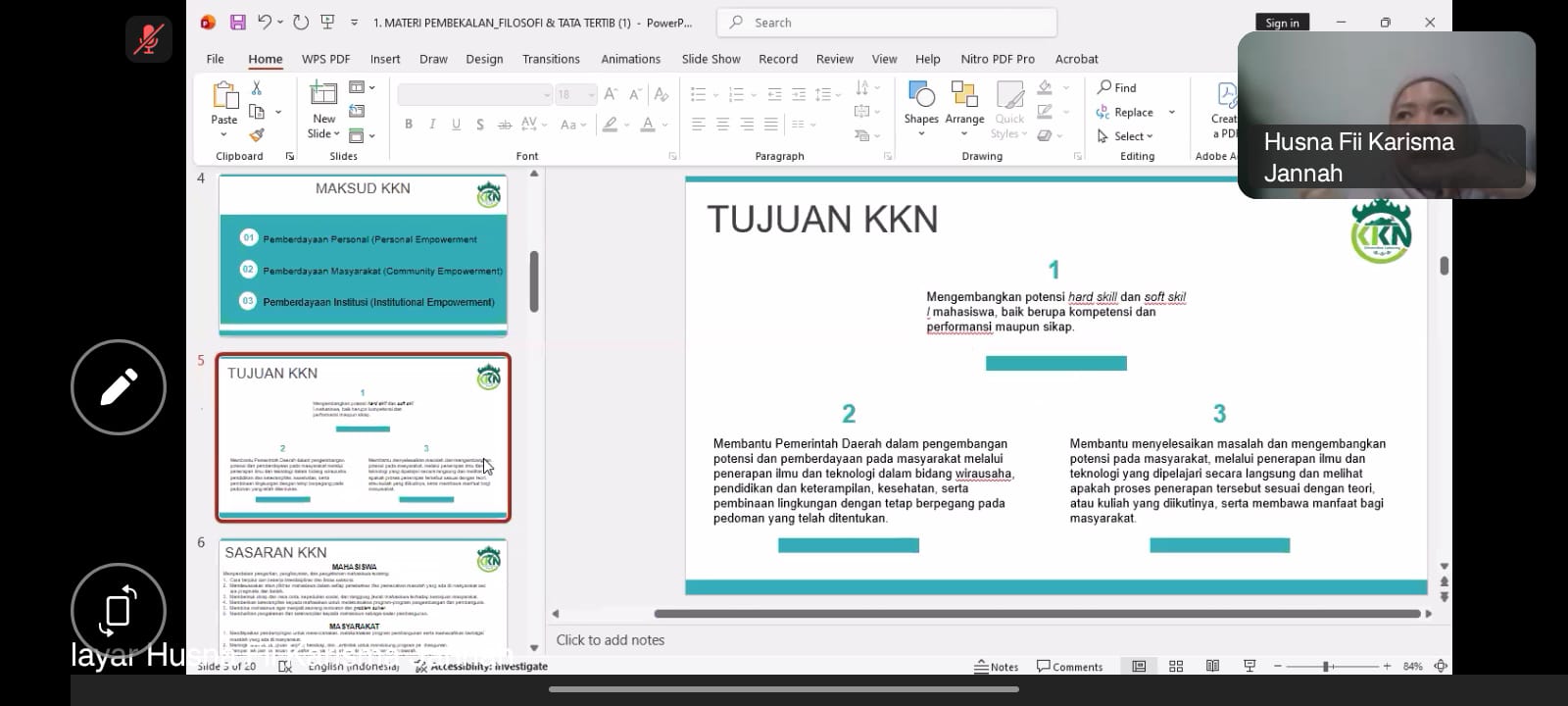Open the Comments pane button

click(1070, 667)
